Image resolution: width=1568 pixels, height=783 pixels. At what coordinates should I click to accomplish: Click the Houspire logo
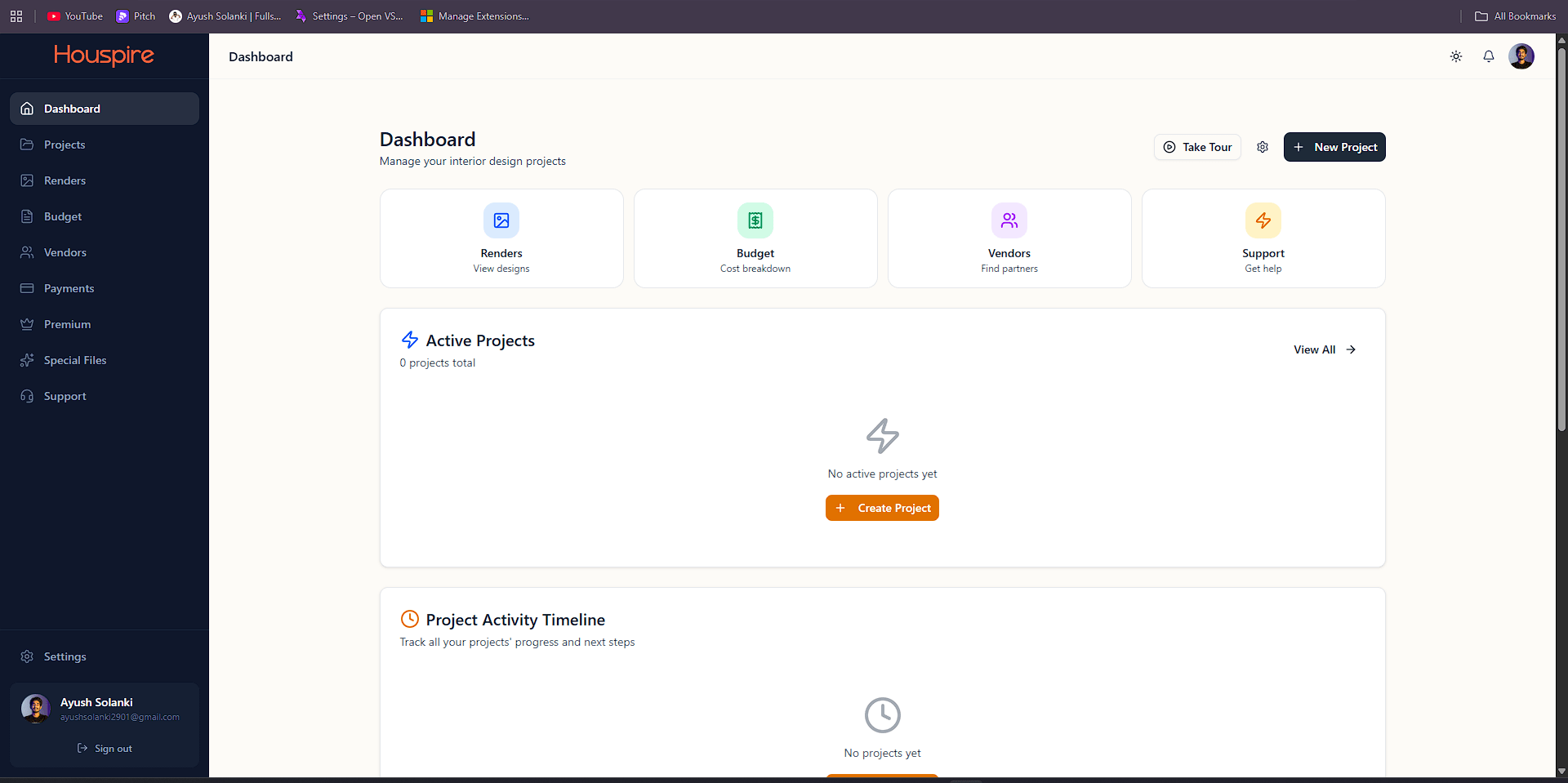pyautogui.click(x=104, y=55)
